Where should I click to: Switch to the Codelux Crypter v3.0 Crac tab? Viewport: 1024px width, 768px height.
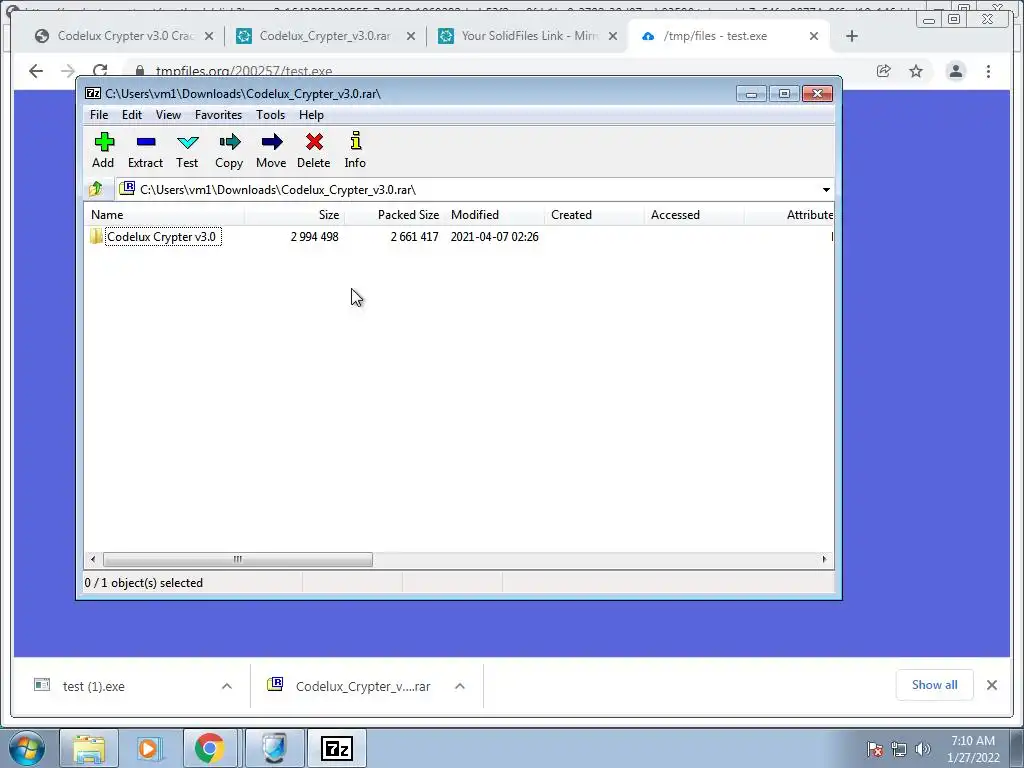click(x=125, y=36)
